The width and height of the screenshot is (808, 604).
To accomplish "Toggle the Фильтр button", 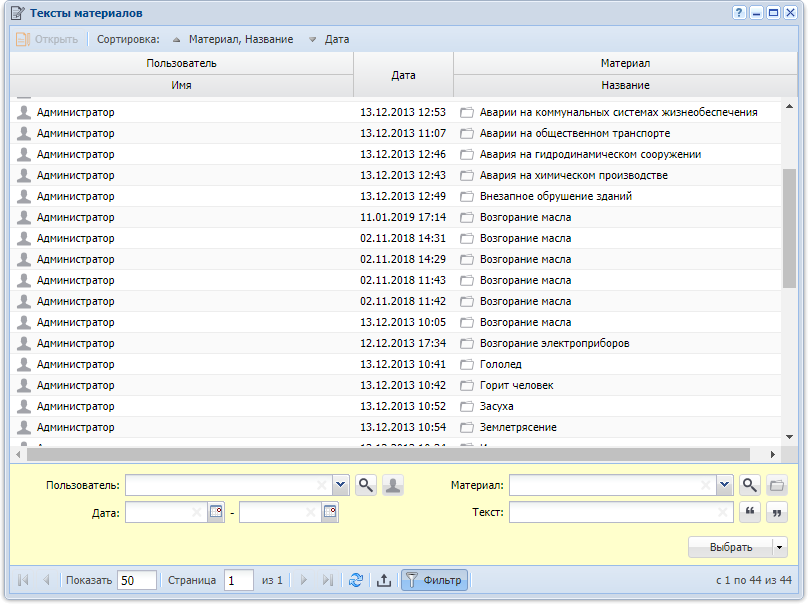I will pyautogui.click(x=434, y=580).
